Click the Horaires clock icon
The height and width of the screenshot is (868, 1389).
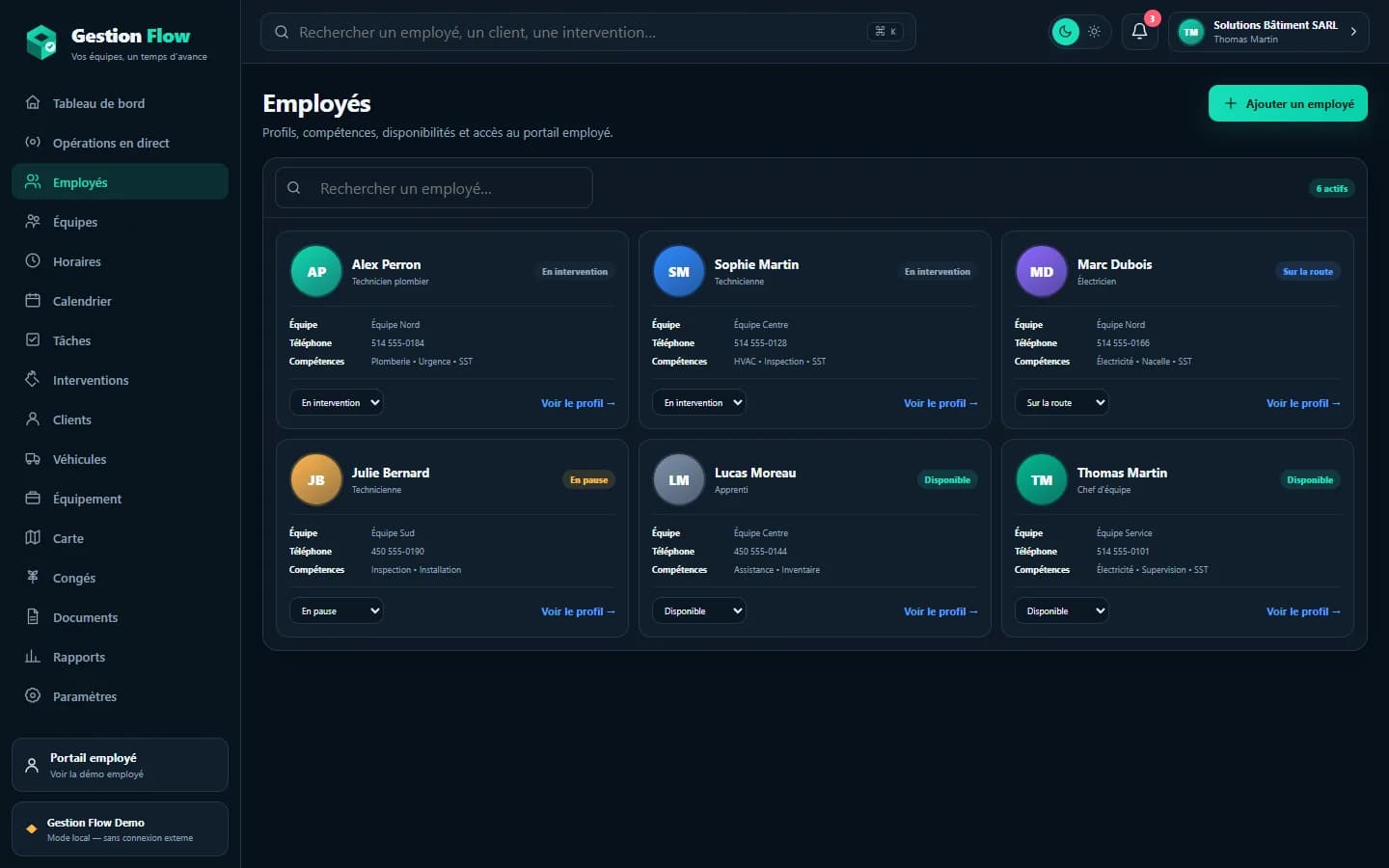point(33,260)
